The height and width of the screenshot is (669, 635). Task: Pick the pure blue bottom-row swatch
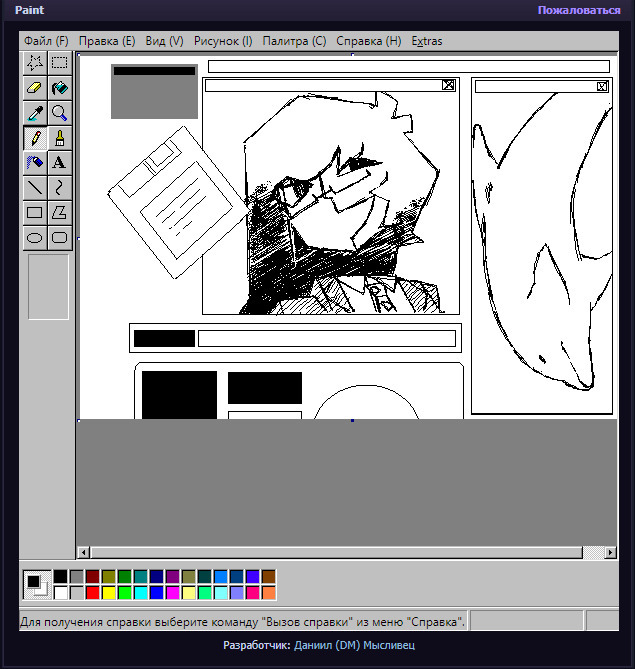tap(157, 593)
